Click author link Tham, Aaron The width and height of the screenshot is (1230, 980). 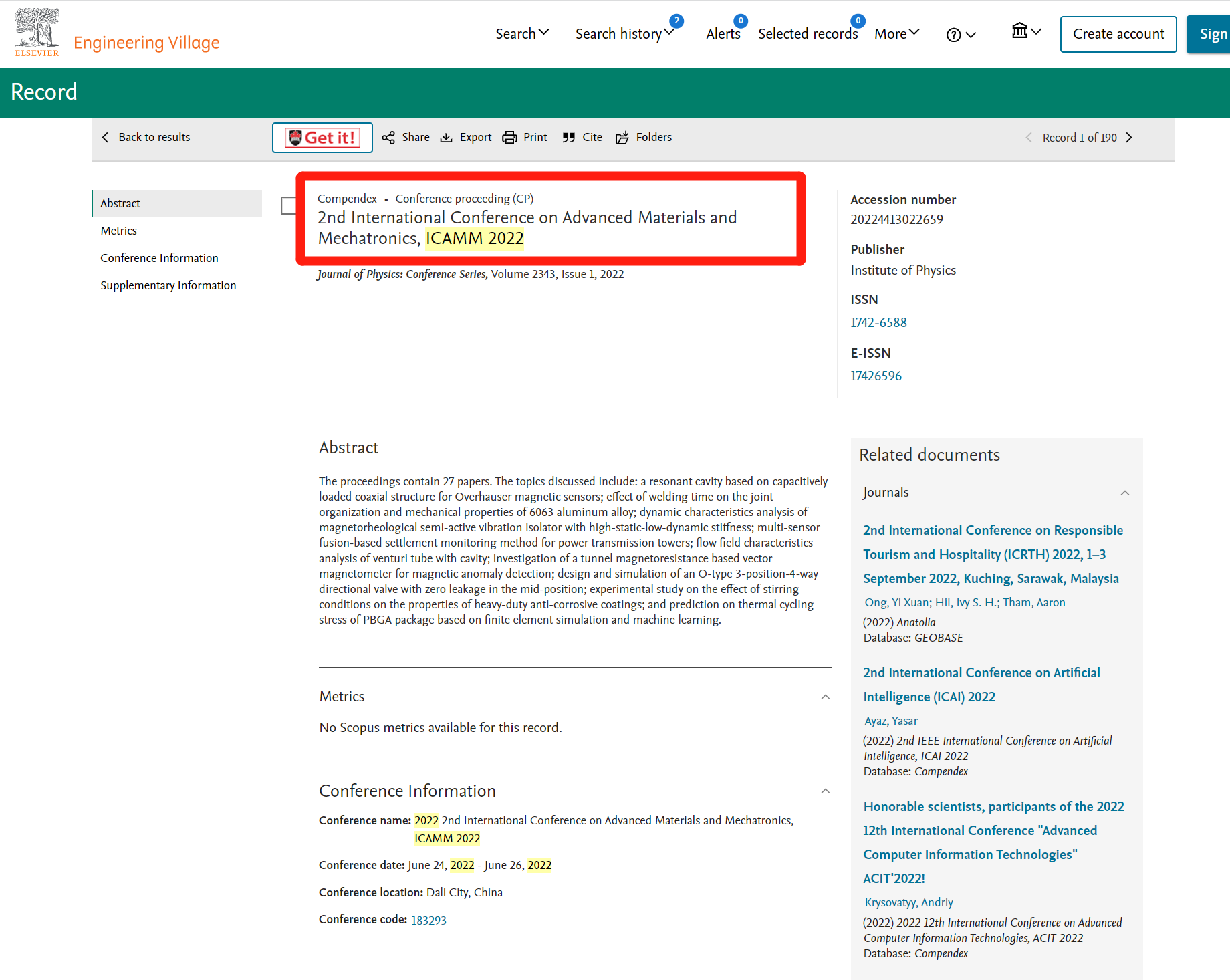point(1034,602)
